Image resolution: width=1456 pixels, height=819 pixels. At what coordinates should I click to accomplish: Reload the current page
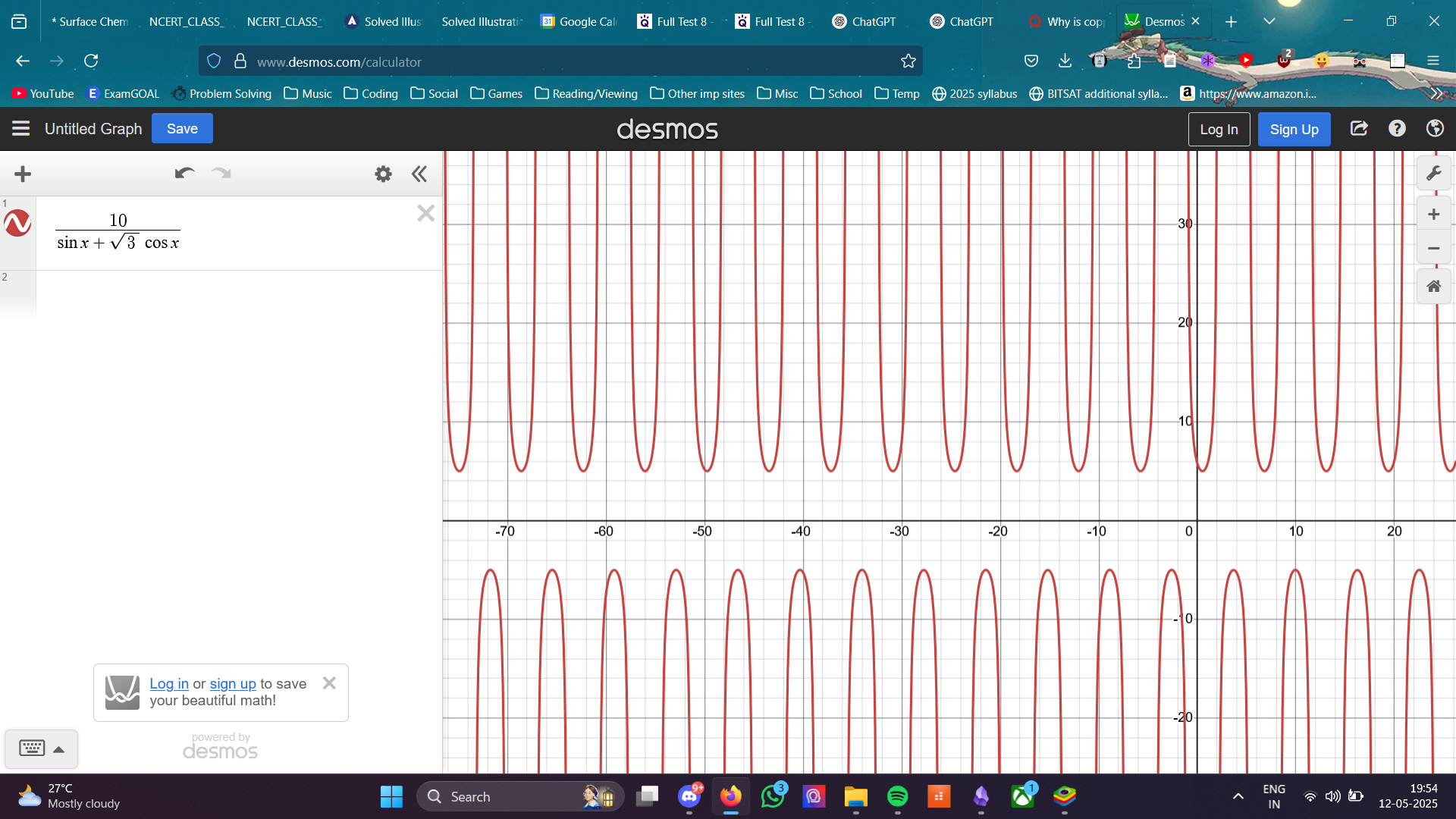point(91,61)
